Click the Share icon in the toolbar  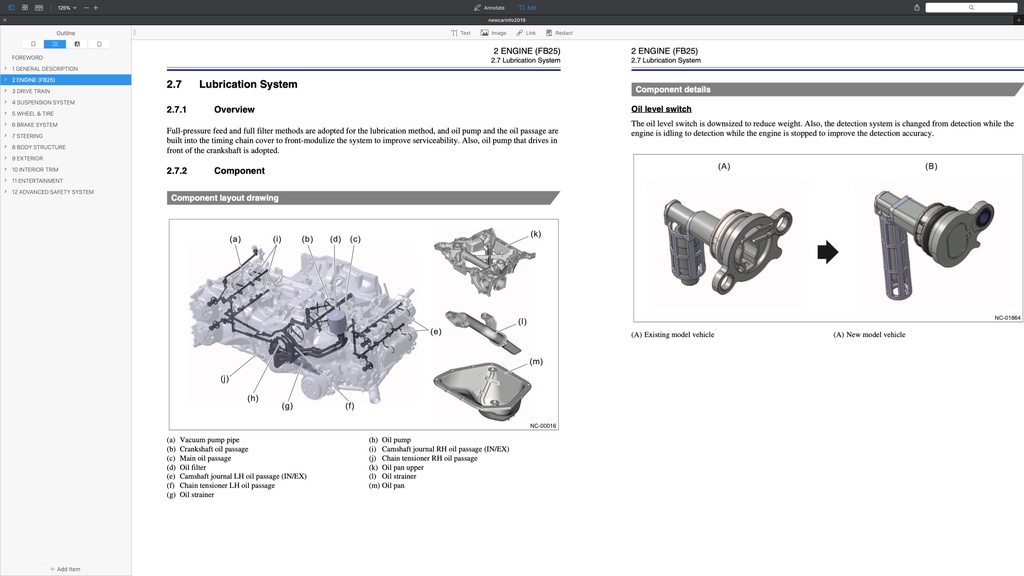click(x=915, y=7)
